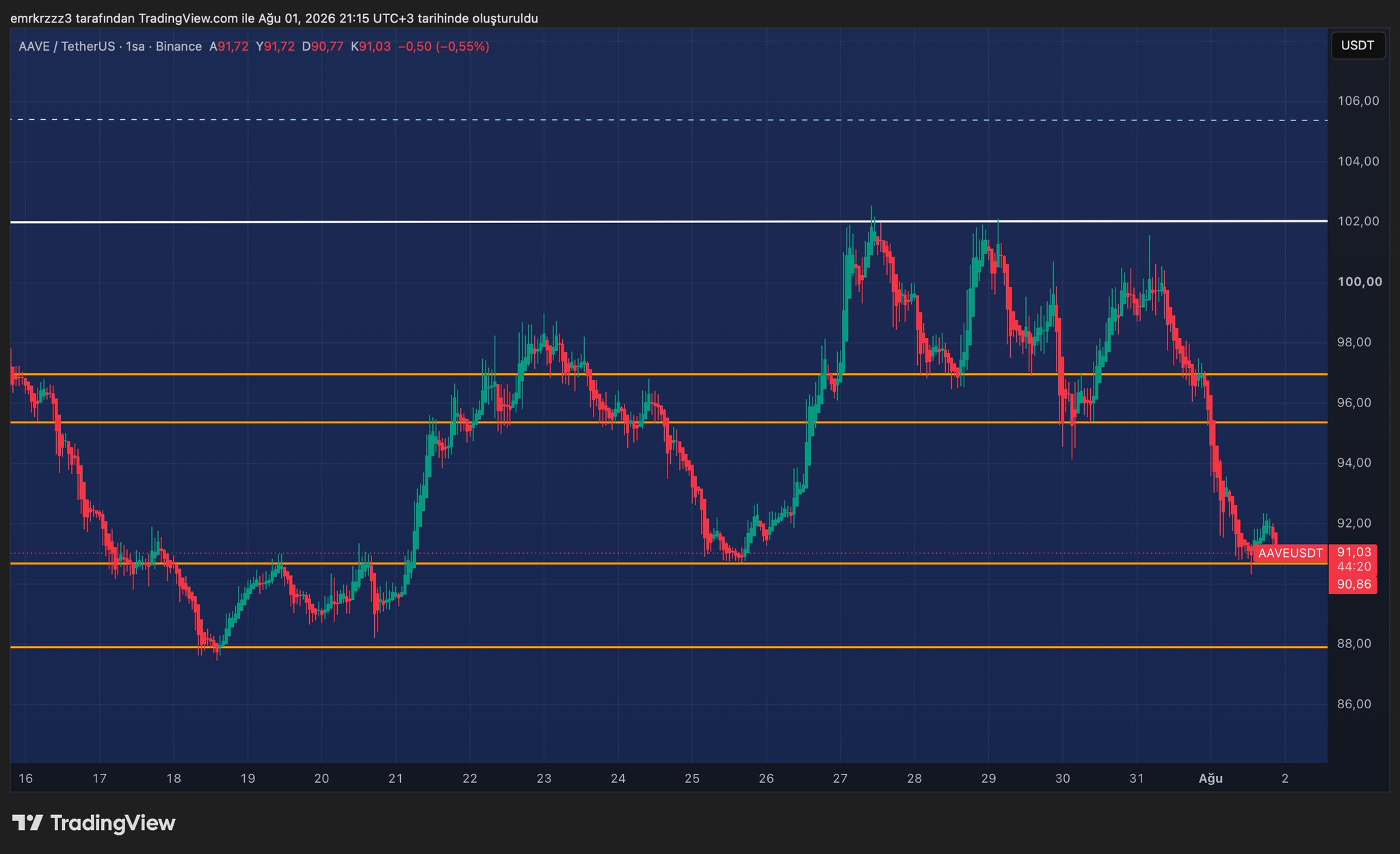Click the countdown timer 44:20
The width and height of the screenshot is (1400, 854).
click(1354, 567)
